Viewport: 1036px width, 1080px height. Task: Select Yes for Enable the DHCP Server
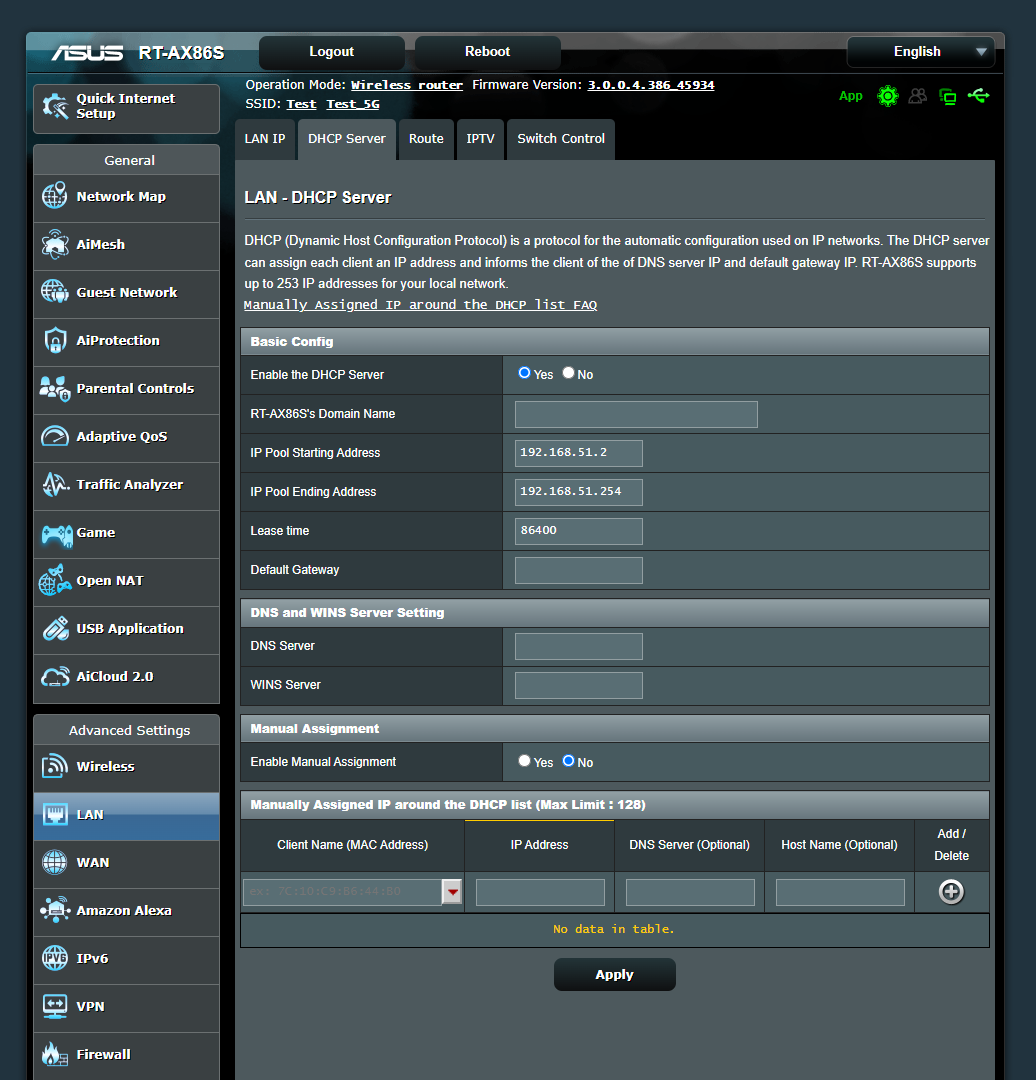(523, 372)
